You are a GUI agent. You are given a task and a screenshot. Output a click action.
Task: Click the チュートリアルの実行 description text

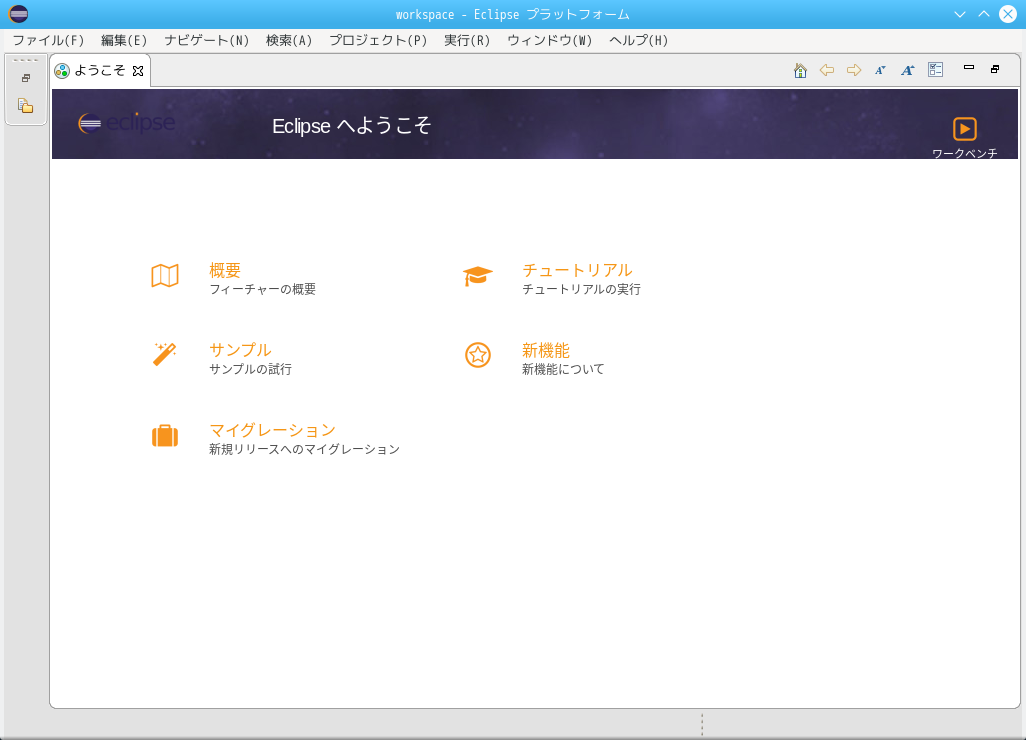click(581, 289)
